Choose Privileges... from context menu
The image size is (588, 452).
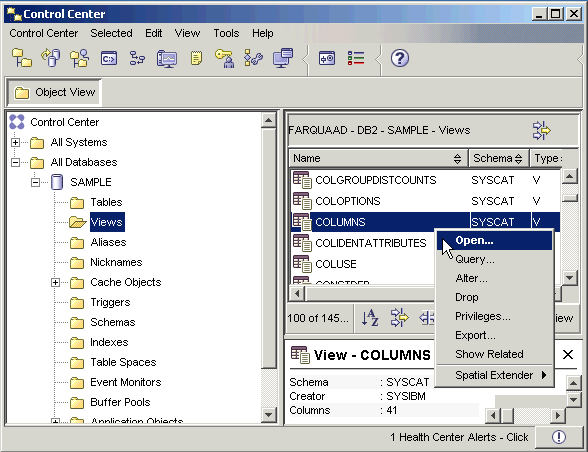coord(494,316)
